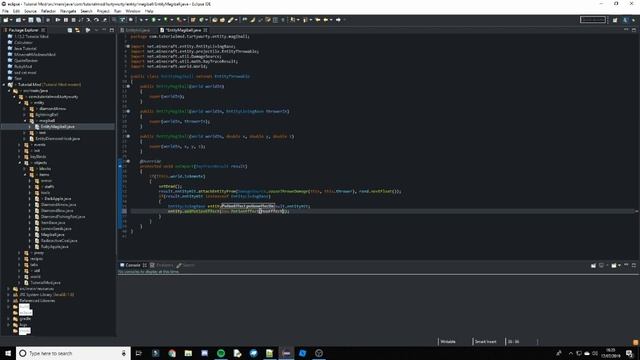Select Magiball.java in the tree
Viewport: 640px width, 360px height.
tap(53, 235)
